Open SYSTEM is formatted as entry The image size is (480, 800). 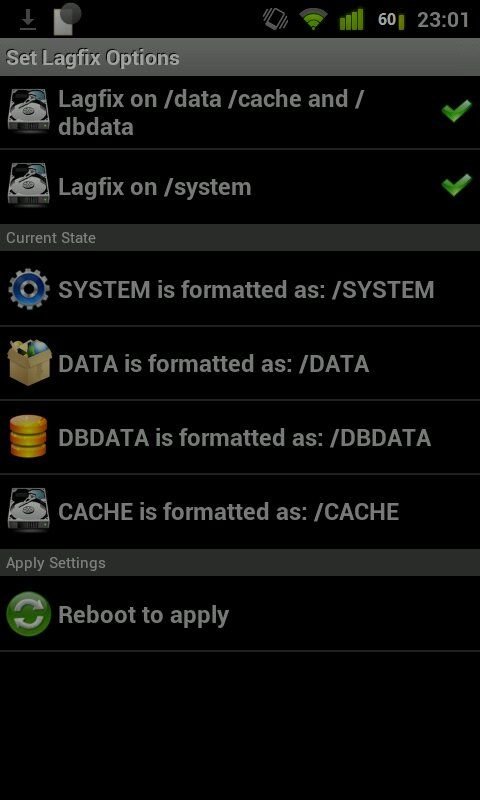(240, 289)
